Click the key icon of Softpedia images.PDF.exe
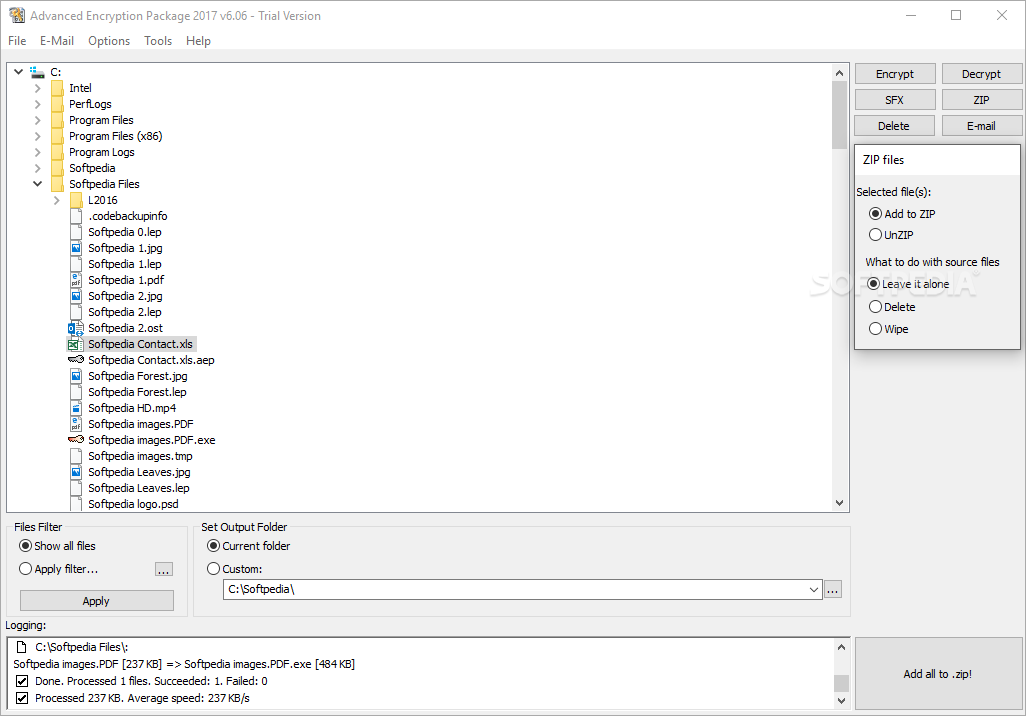Screen dimensions: 1026x716 [x=76, y=440]
